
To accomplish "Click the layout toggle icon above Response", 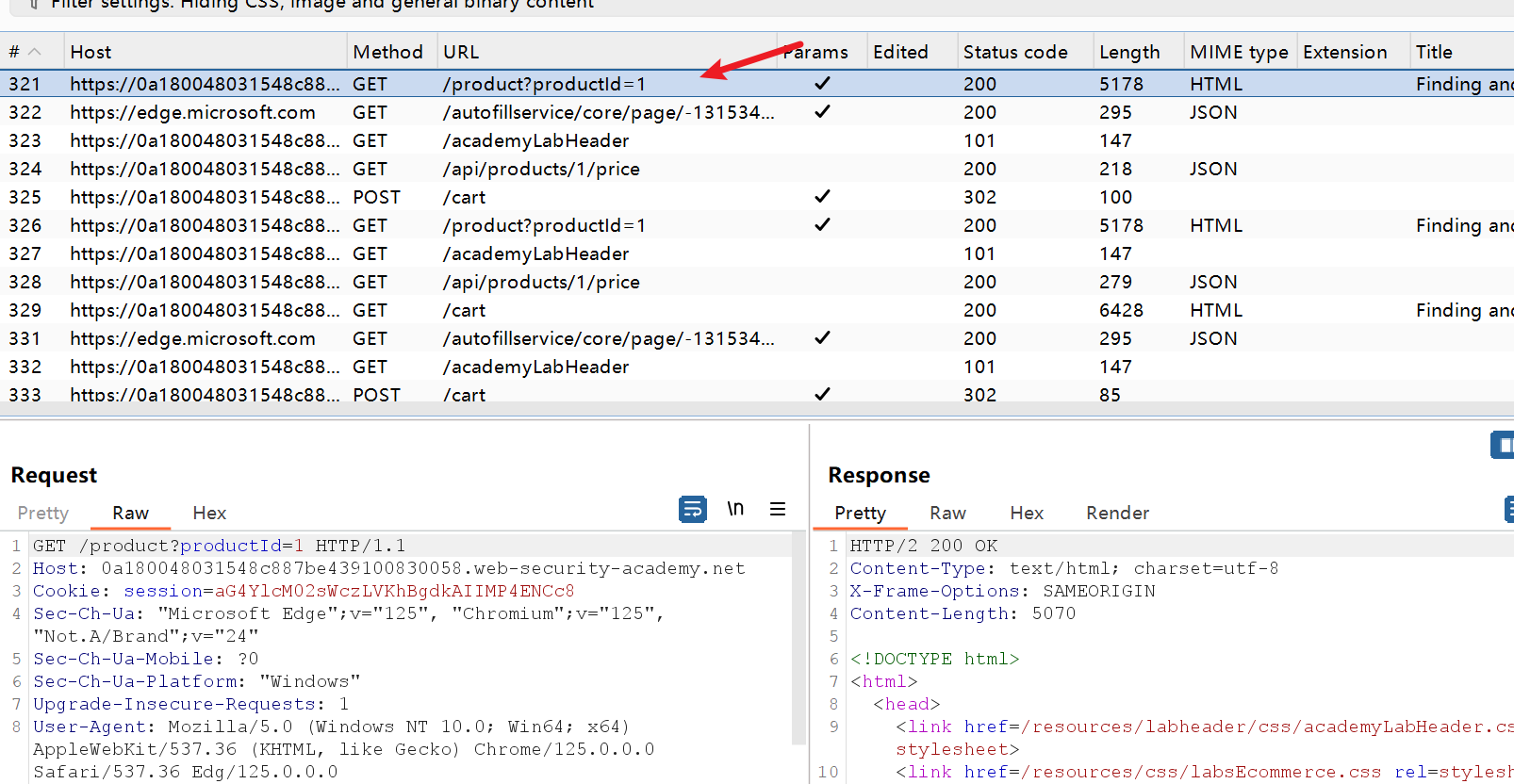I will [x=1503, y=445].
